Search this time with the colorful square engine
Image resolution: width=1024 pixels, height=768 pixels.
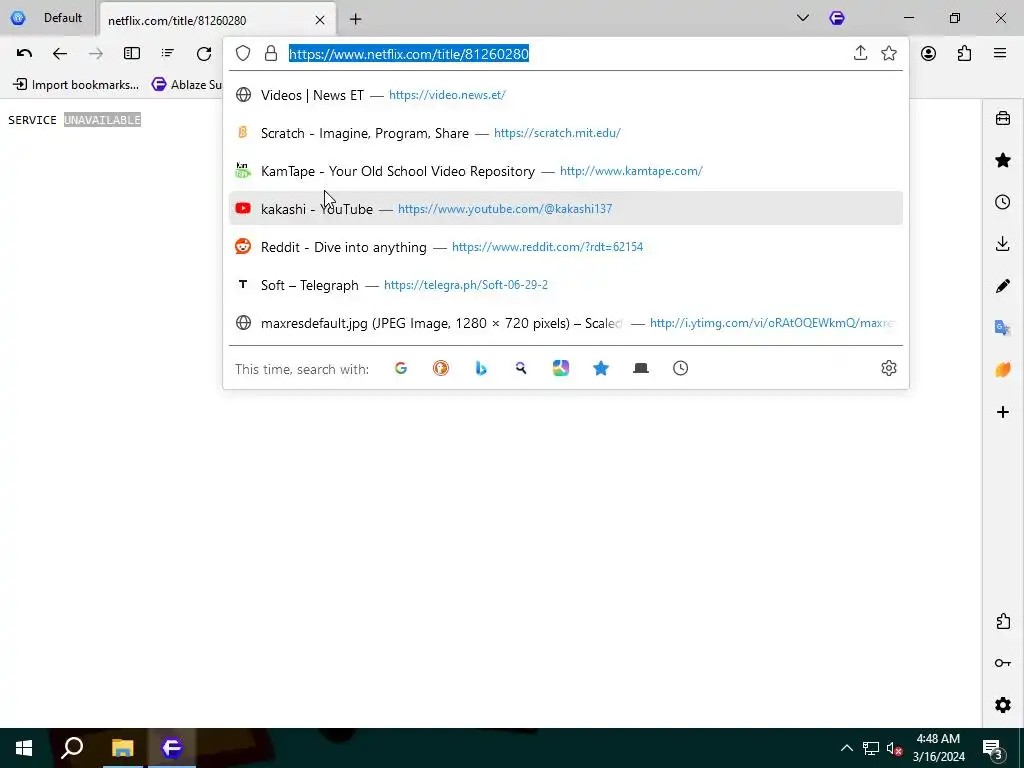pos(560,368)
